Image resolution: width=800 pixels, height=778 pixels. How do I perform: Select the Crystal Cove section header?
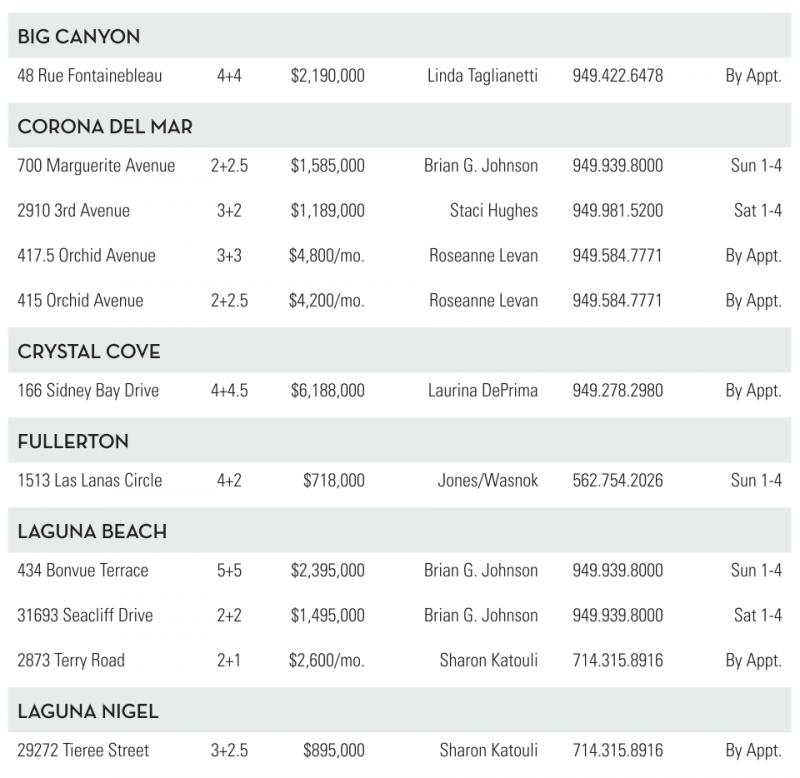(x=89, y=352)
